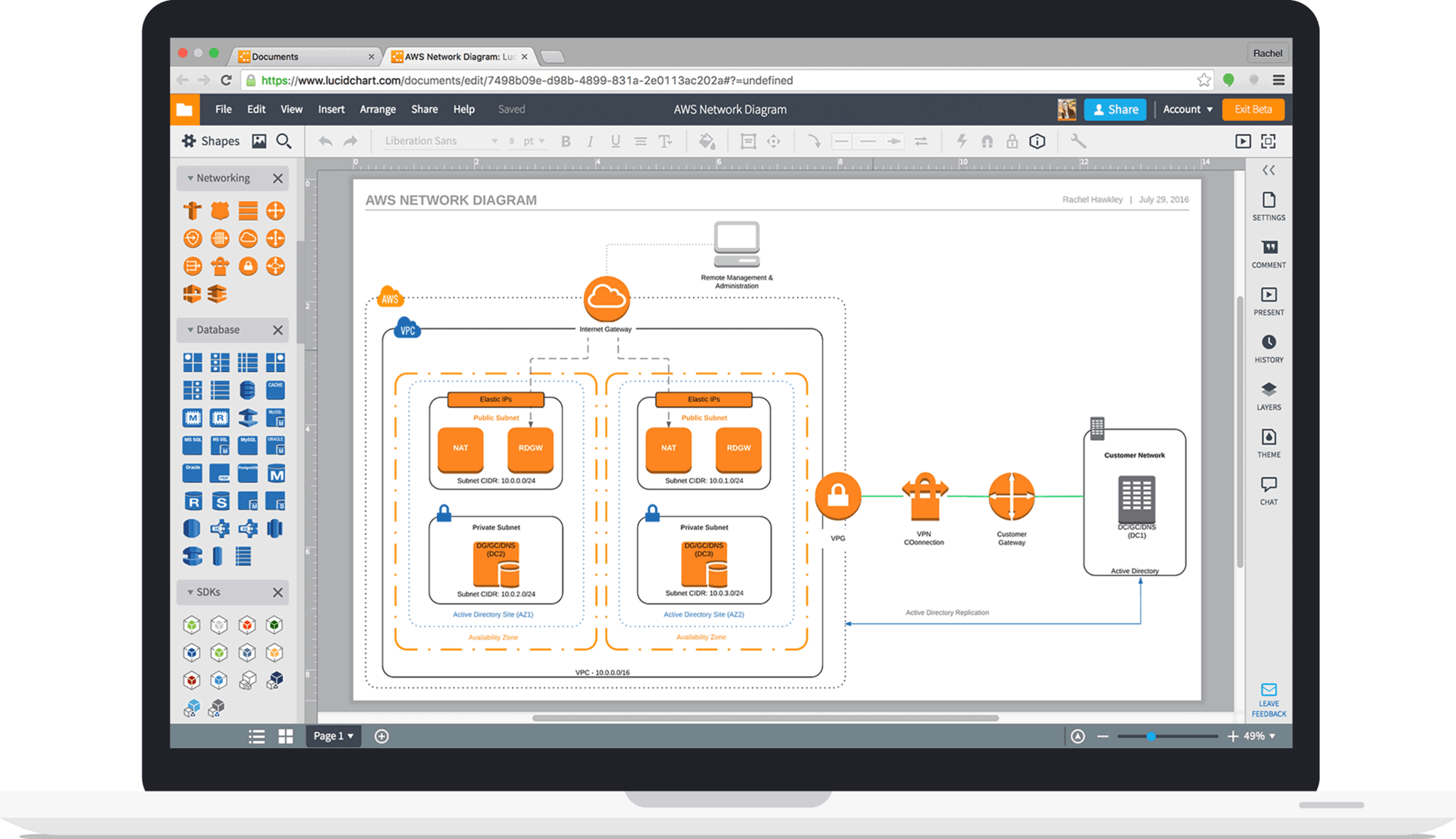Toggle the shape lock icon
Viewport: 1456px width, 839px height.
1012,141
